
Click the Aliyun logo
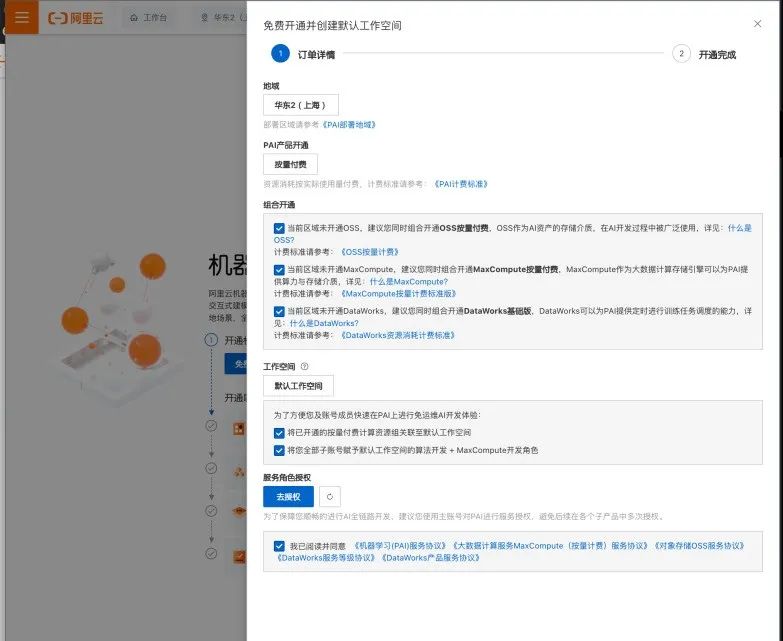75,18
